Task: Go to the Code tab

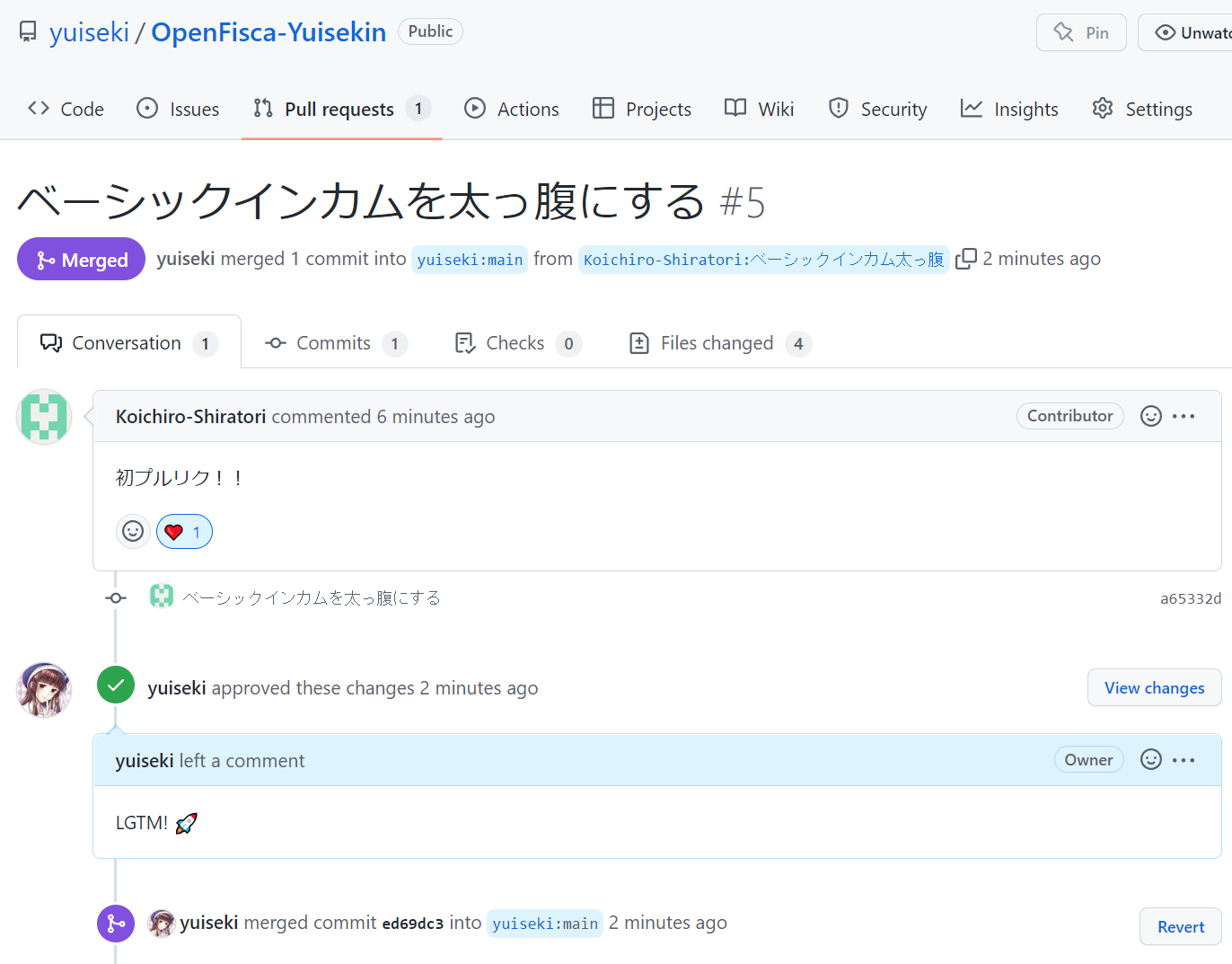Action: 66,109
